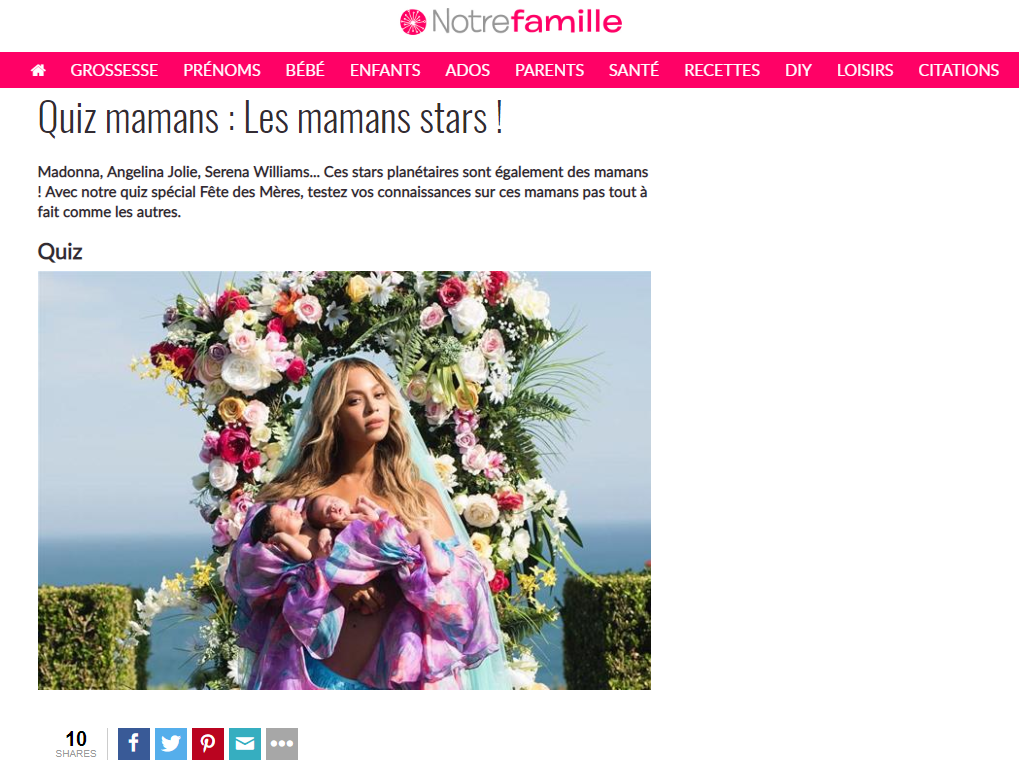Click the Notrefamille logo
1019x781 pixels.
[511, 22]
